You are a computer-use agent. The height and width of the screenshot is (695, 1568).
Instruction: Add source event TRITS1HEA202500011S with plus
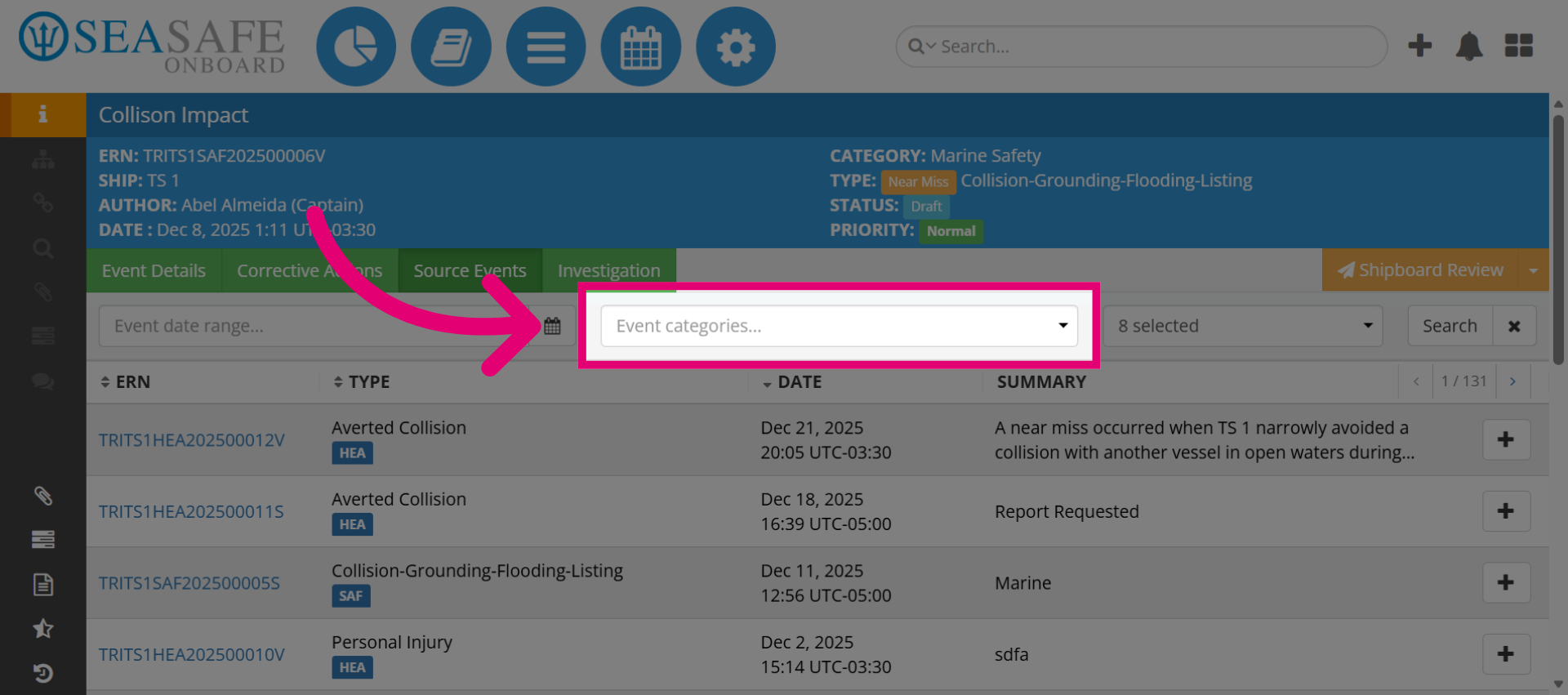click(x=1506, y=511)
